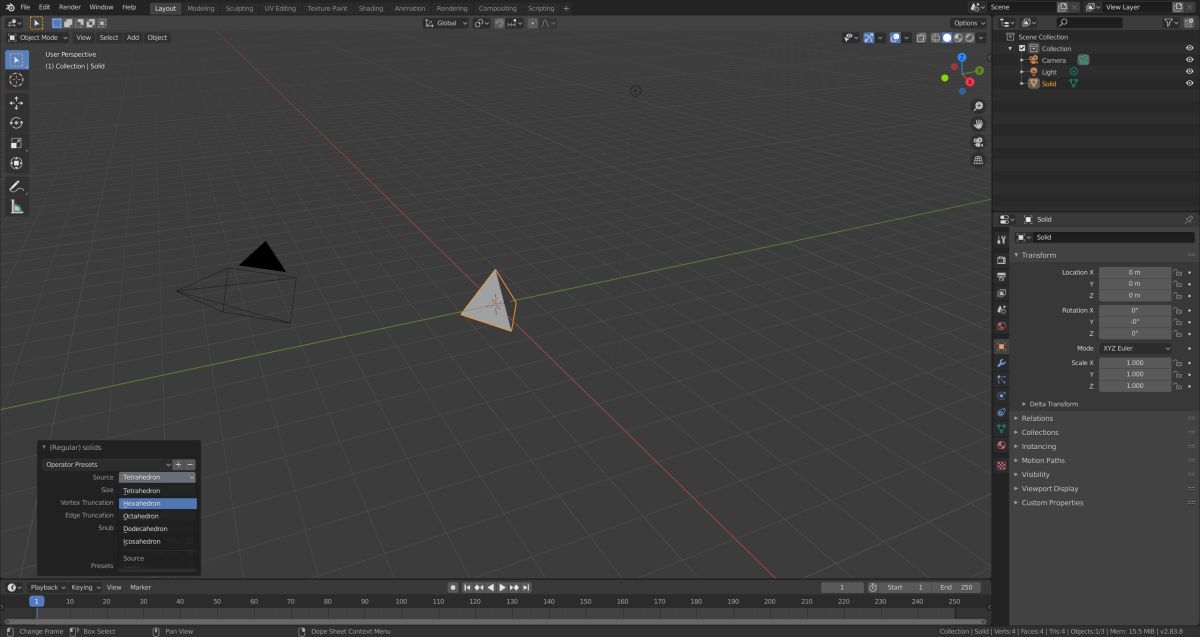
Task: Collapse the Transform panel
Action: [x=1038, y=255]
